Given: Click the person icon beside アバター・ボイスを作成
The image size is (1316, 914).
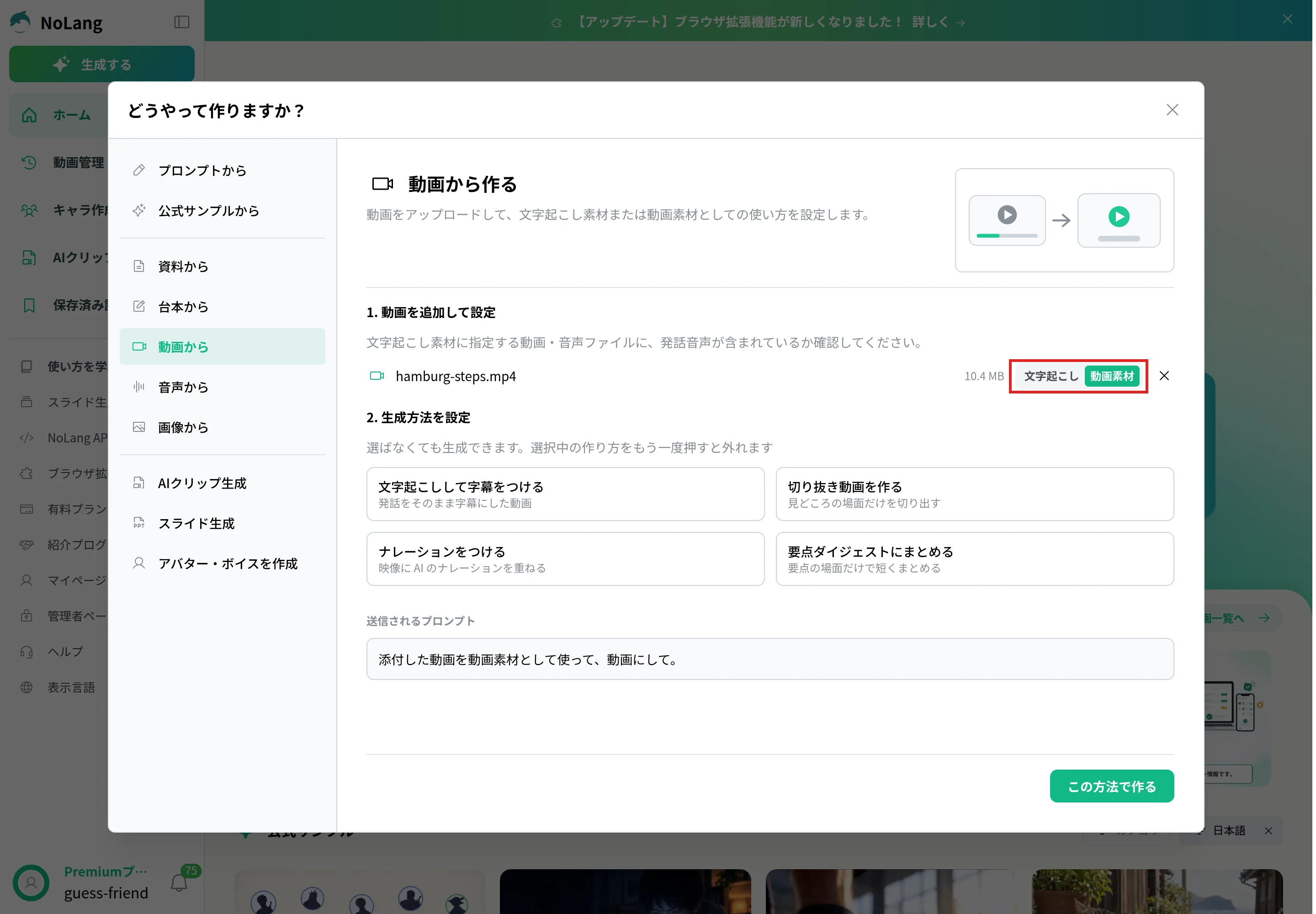Looking at the screenshot, I should point(138,563).
